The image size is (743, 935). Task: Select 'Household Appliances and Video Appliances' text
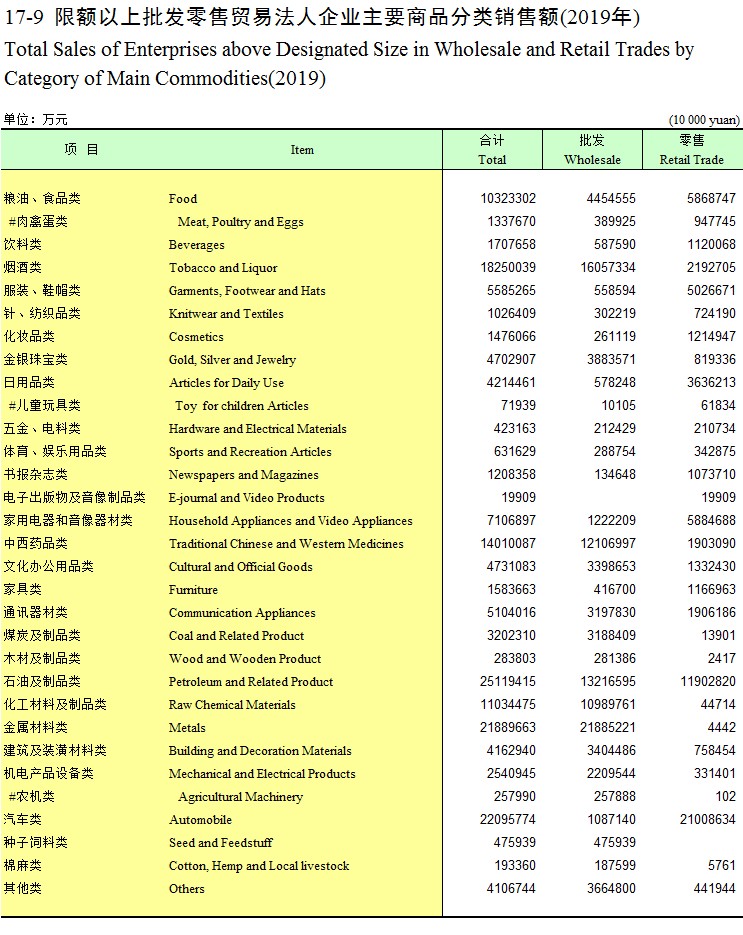[x=290, y=521]
